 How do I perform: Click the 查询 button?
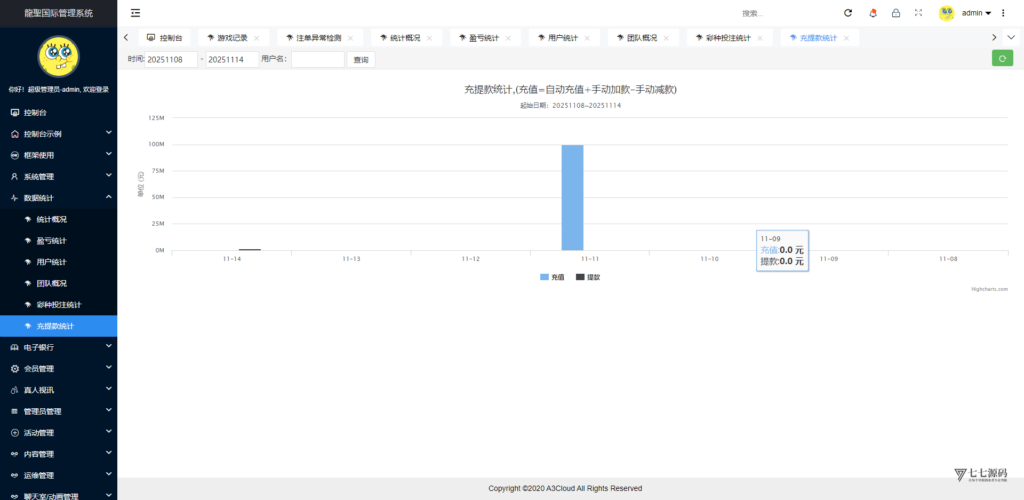(361, 60)
